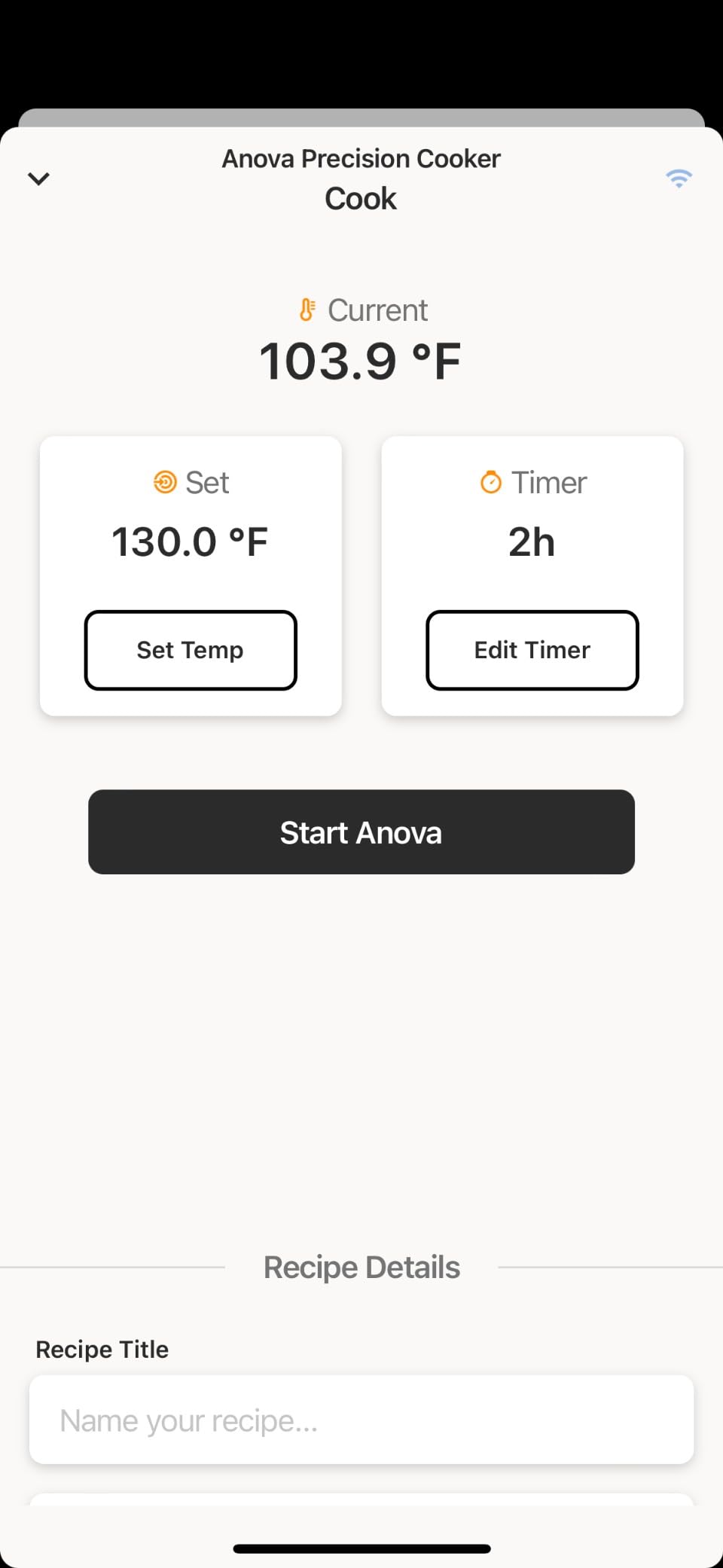Tap the thermometer icon beside Current

(x=307, y=310)
